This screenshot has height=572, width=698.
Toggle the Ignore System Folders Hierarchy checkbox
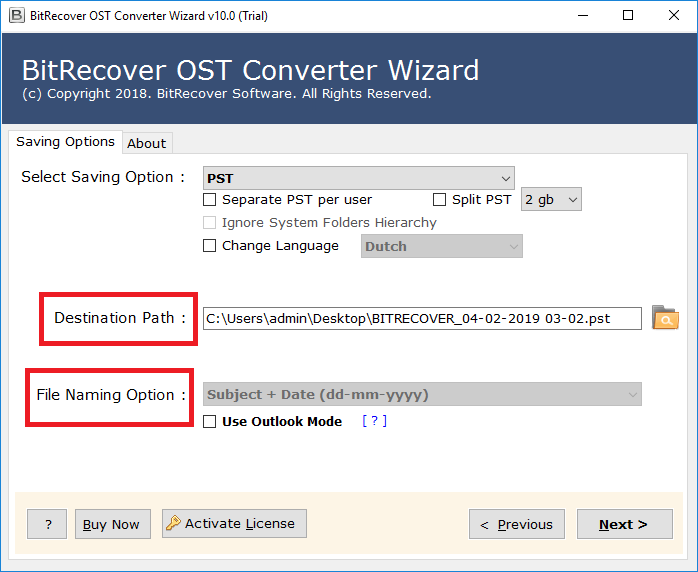(x=210, y=223)
